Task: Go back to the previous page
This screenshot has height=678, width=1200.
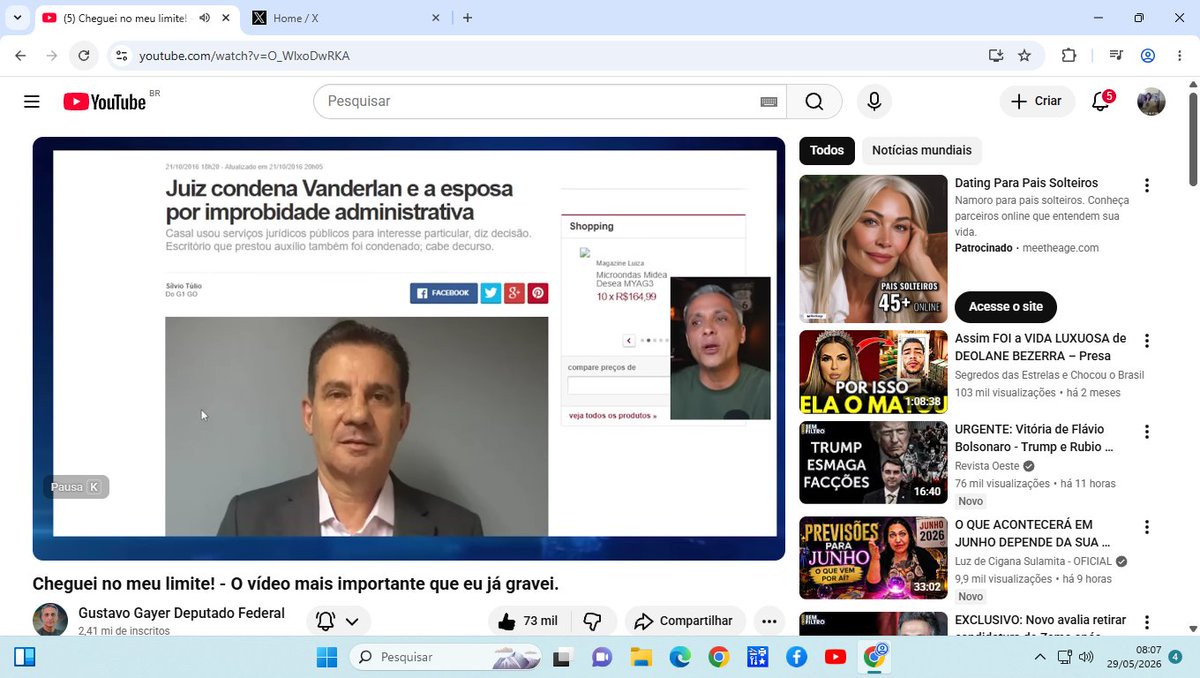Action: (x=21, y=56)
